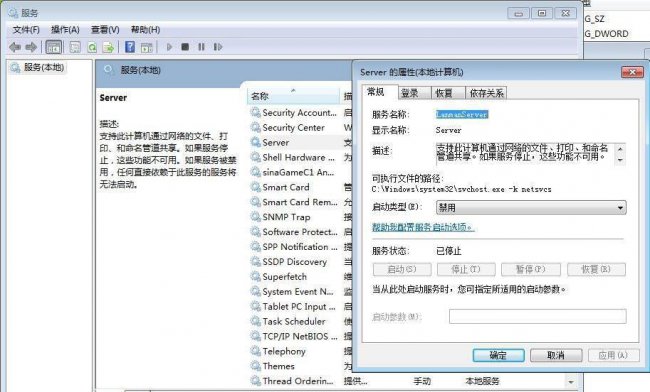650x392 pixels.
Task: Click the 帮助我配置服务启动选项 link
Action: pyautogui.click(x=423, y=227)
